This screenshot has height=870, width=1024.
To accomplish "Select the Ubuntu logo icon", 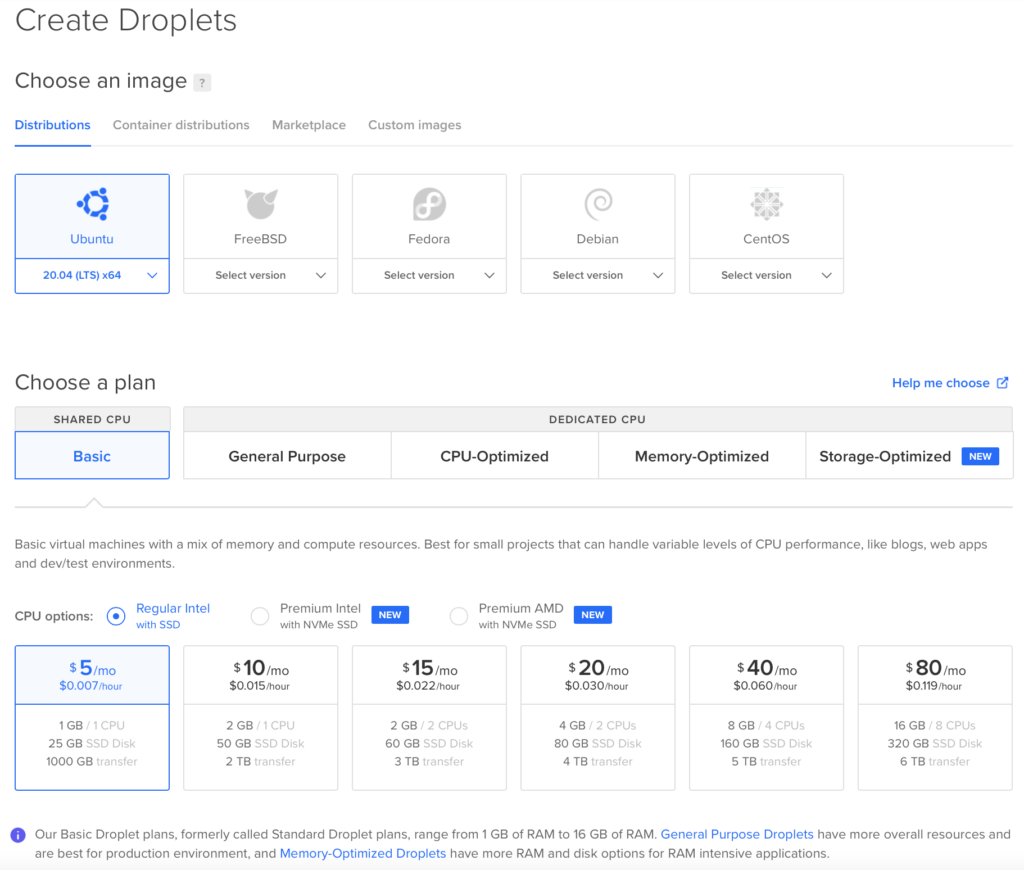I will 93,204.
